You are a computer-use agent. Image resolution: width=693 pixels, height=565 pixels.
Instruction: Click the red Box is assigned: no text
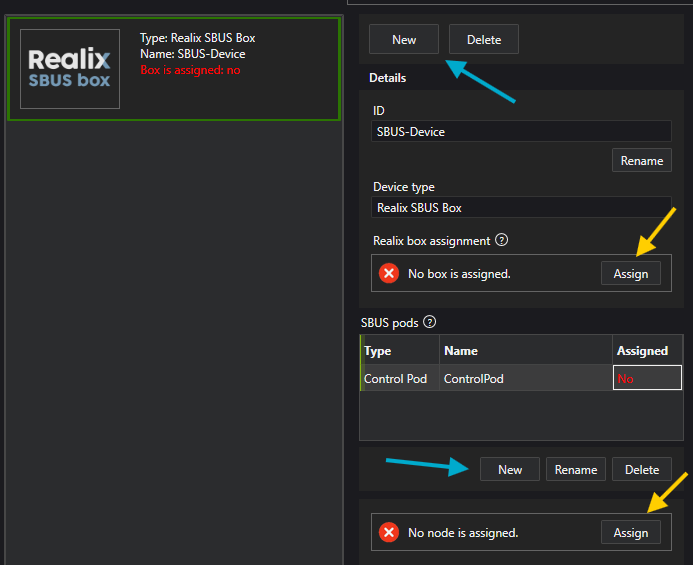click(190, 70)
